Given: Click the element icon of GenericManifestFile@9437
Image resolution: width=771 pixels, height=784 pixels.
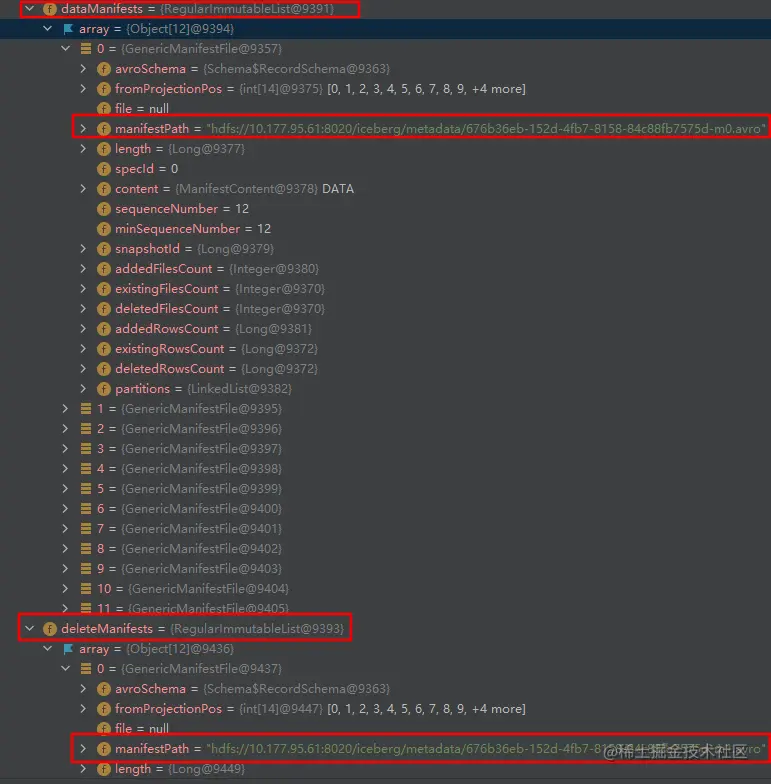Looking at the screenshot, I should (x=86, y=668).
